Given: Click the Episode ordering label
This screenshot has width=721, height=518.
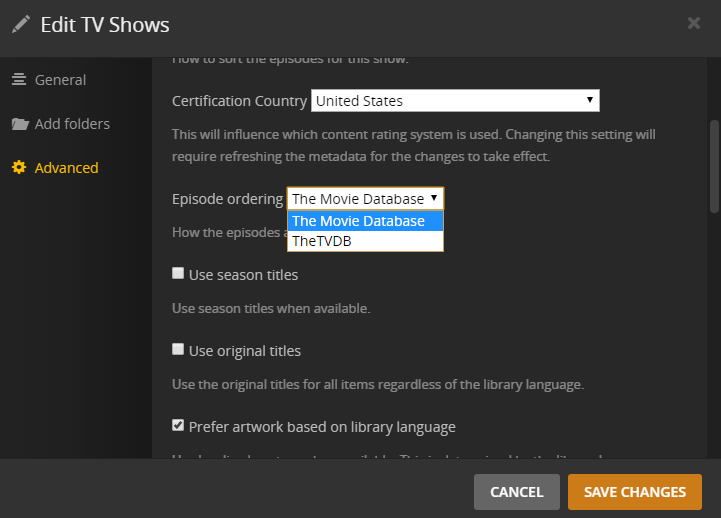Looking at the screenshot, I should click(228, 199).
